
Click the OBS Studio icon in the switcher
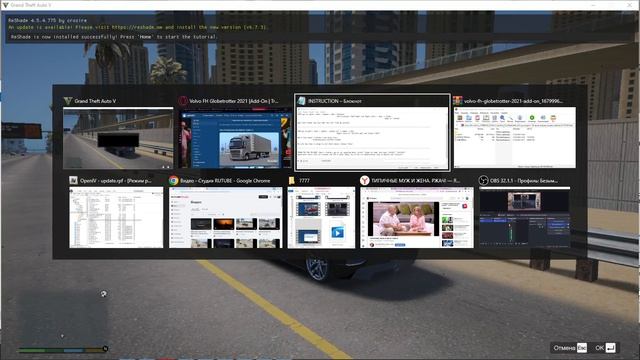pyautogui.click(x=484, y=180)
